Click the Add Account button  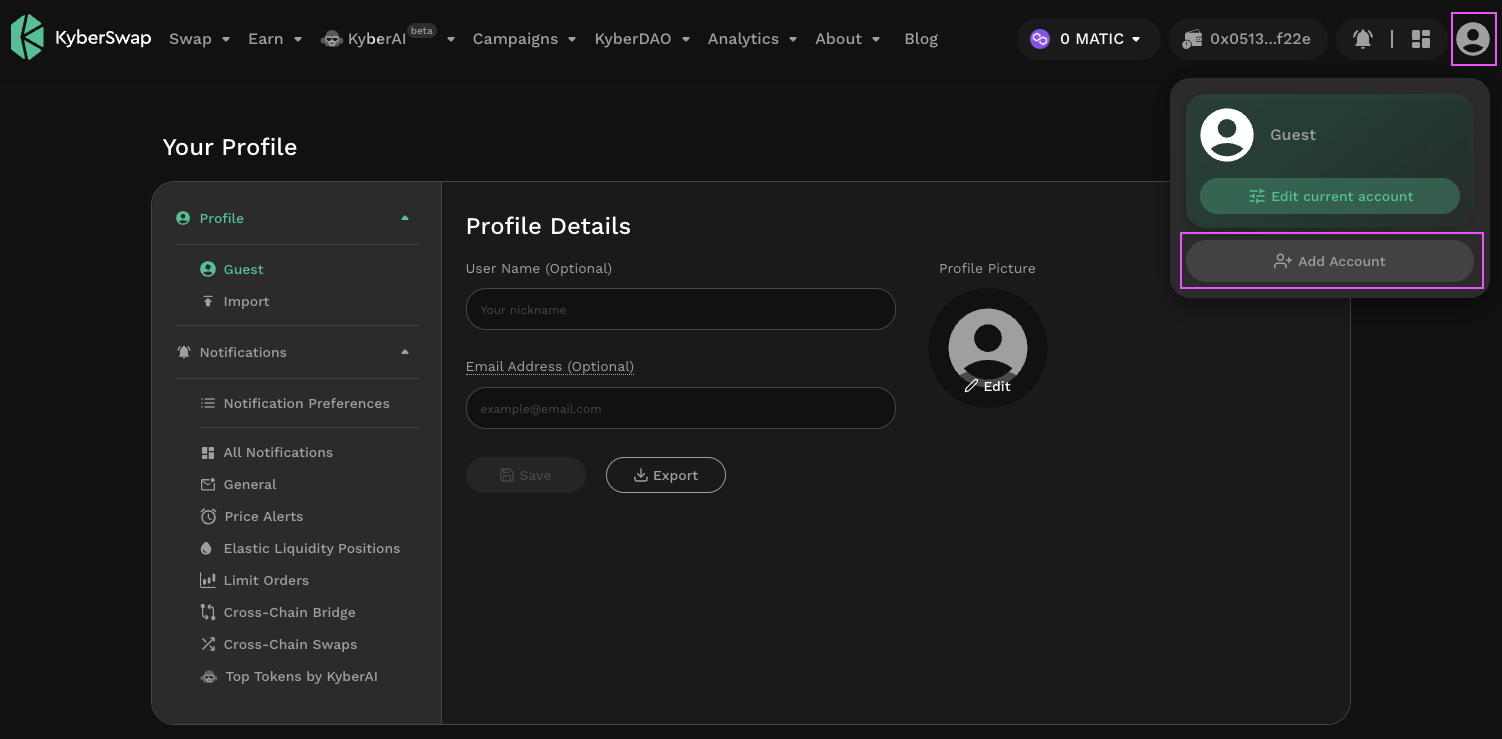tap(1329, 261)
